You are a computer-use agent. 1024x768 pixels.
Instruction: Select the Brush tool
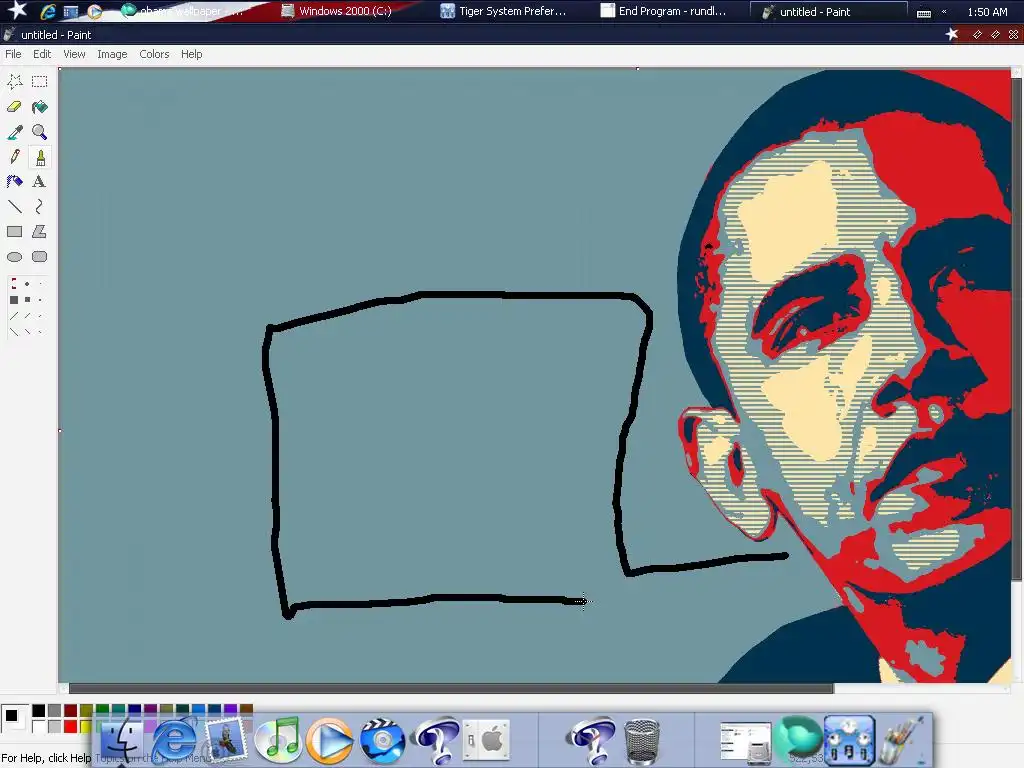coord(40,157)
